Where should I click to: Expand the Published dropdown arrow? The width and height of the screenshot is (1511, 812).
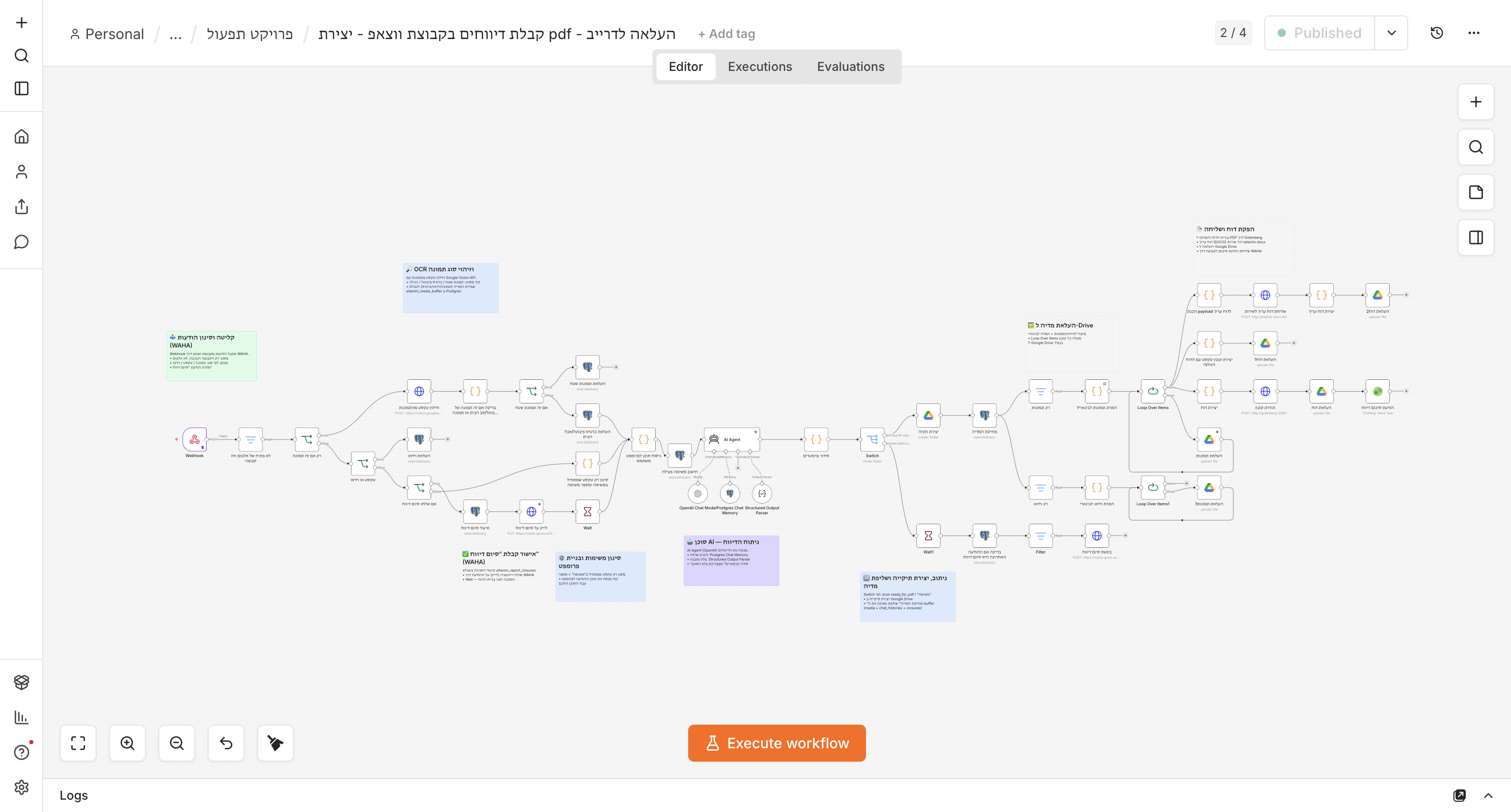(x=1391, y=33)
